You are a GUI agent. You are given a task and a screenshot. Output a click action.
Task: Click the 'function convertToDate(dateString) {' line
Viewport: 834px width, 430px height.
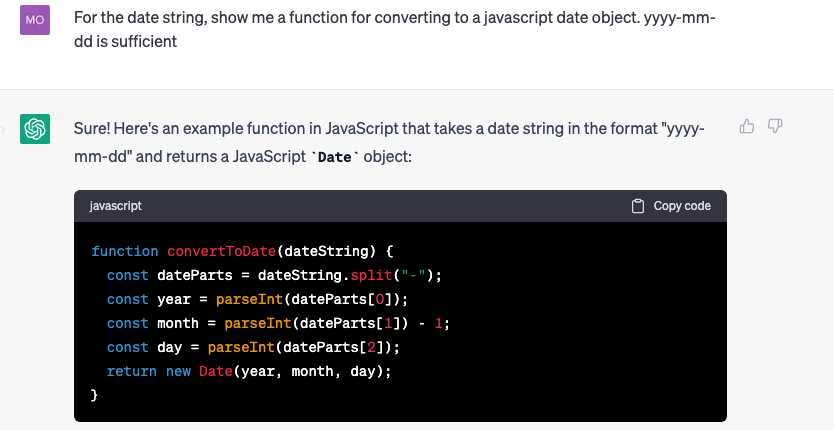[x=242, y=251]
